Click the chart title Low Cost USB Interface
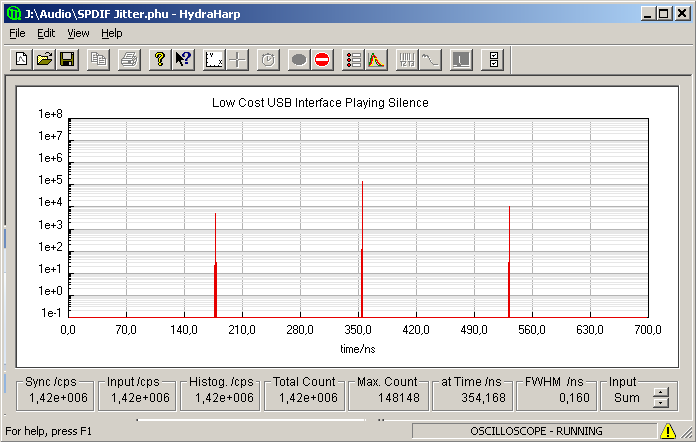 pos(320,103)
